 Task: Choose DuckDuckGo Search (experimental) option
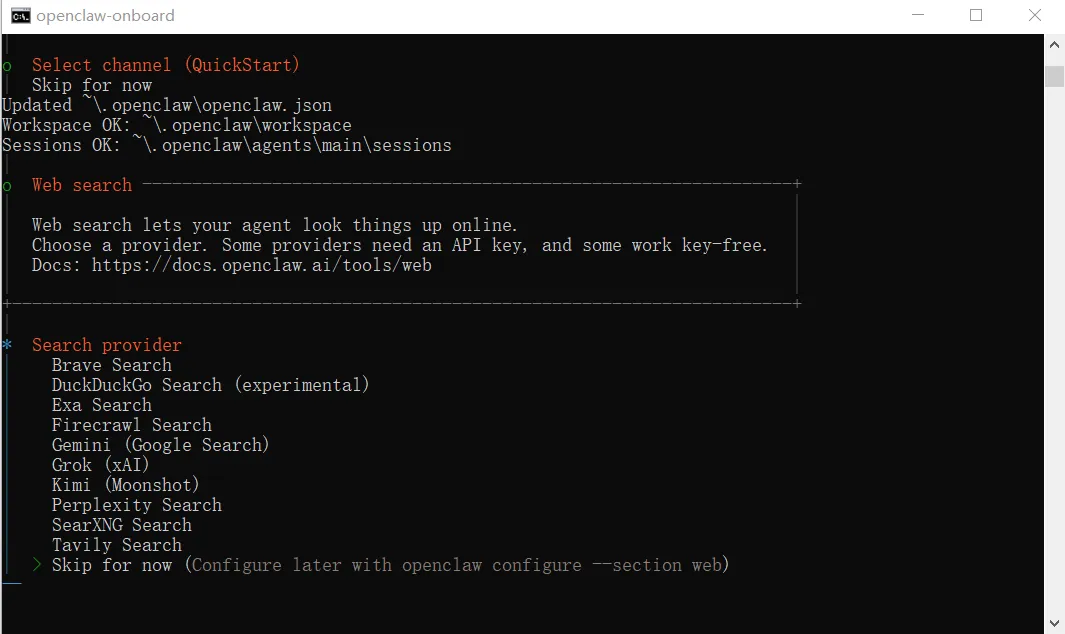coord(210,385)
